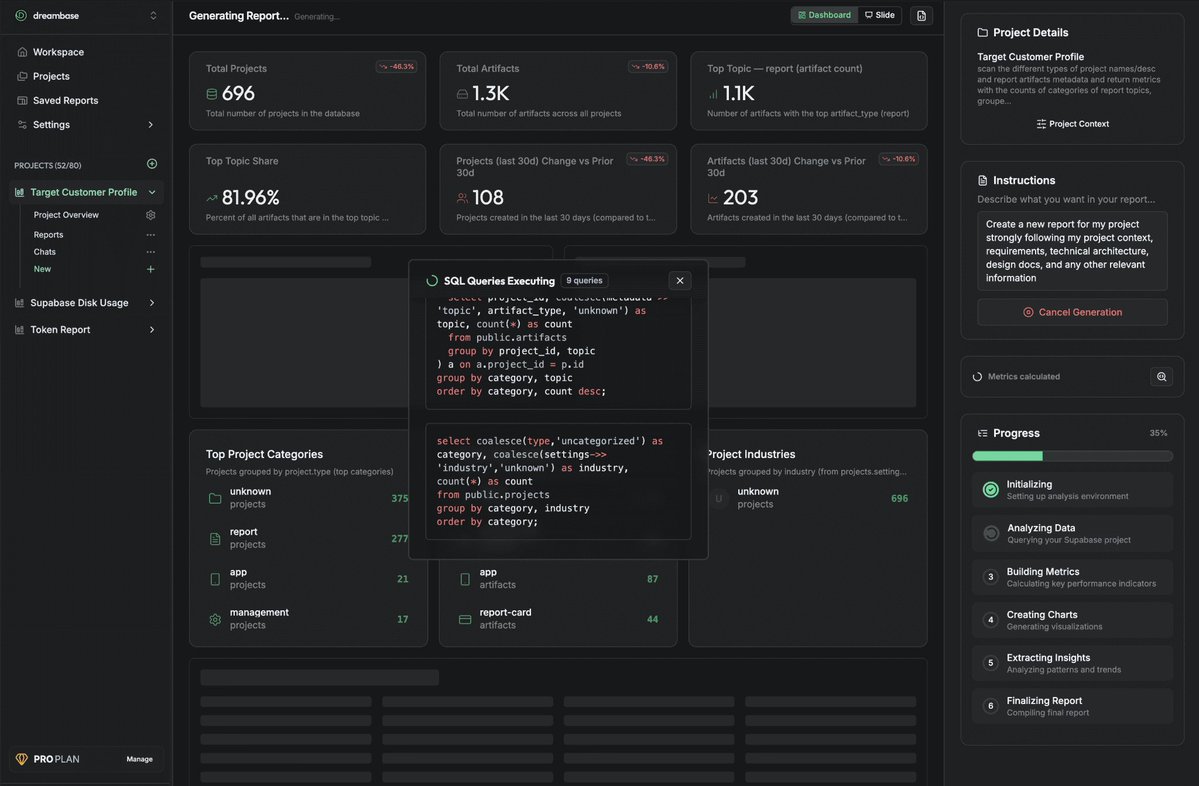Click the SQL Queries Executing spinner icon
This screenshot has width=1199, height=786.
432,281
